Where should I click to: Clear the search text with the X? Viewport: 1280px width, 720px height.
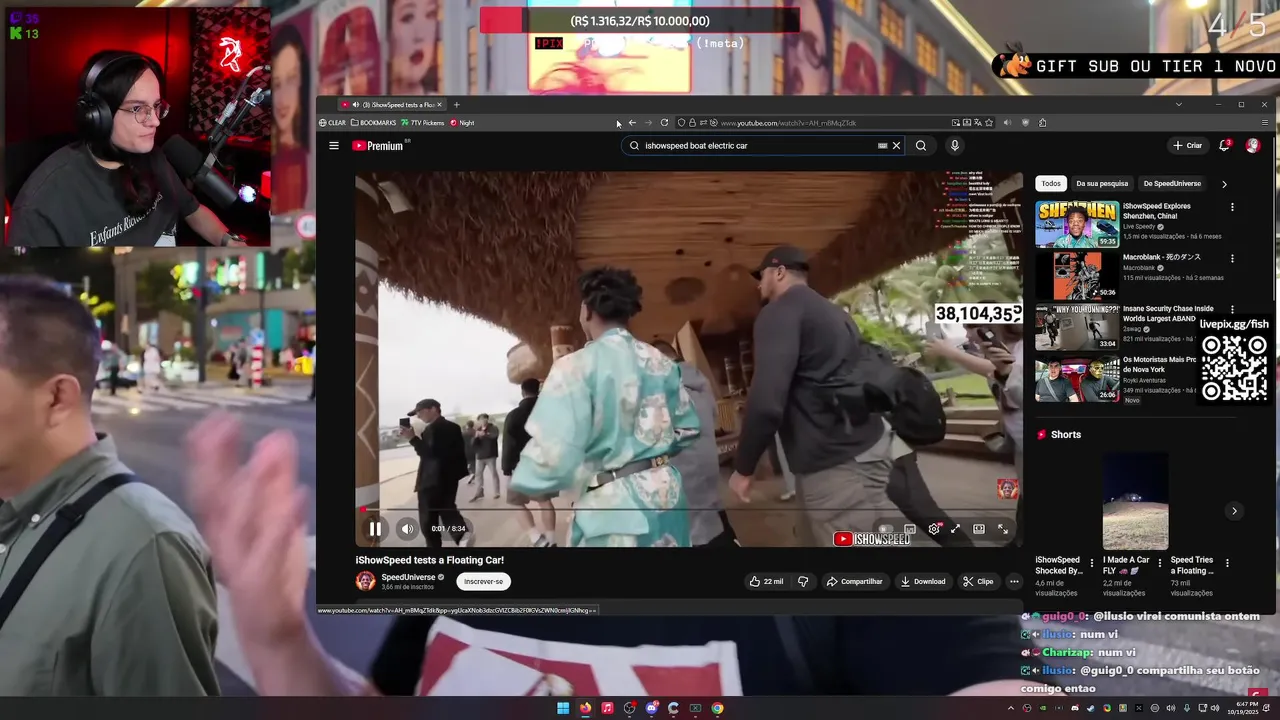896,146
